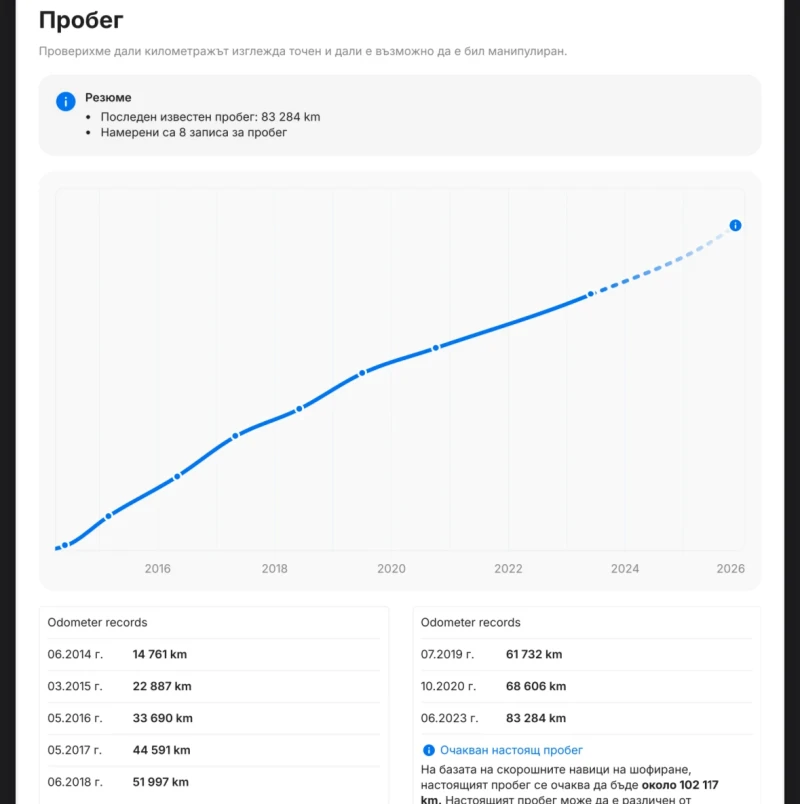Select the 22 887 km record

click(161, 687)
